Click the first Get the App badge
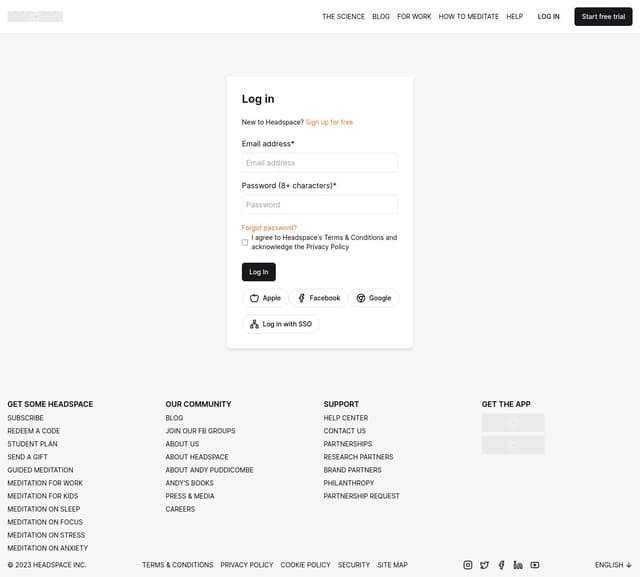 [x=513, y=423]
